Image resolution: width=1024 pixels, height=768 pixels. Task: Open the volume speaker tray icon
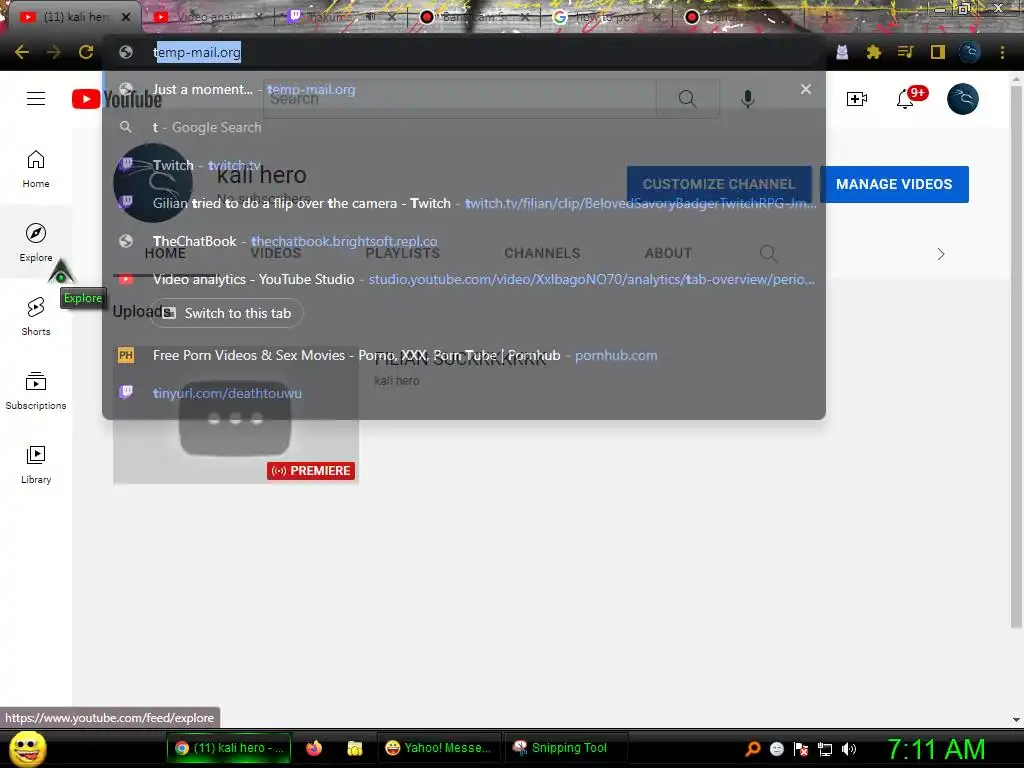coord(849,749)
